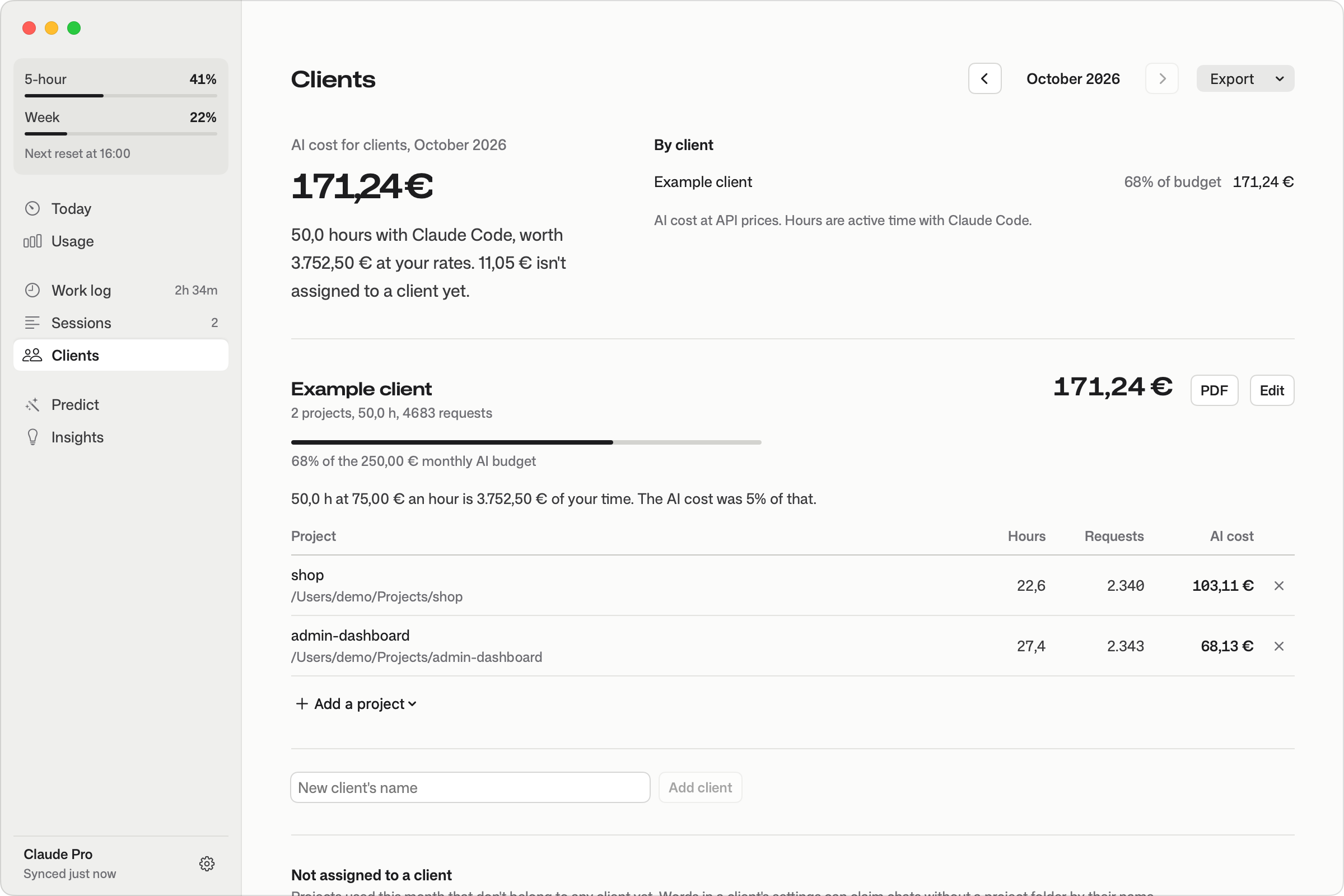The height and width of the screenshot is (896, 1344).
Task: Go to previous month with left arrow
Action: [x=984, y=79]
